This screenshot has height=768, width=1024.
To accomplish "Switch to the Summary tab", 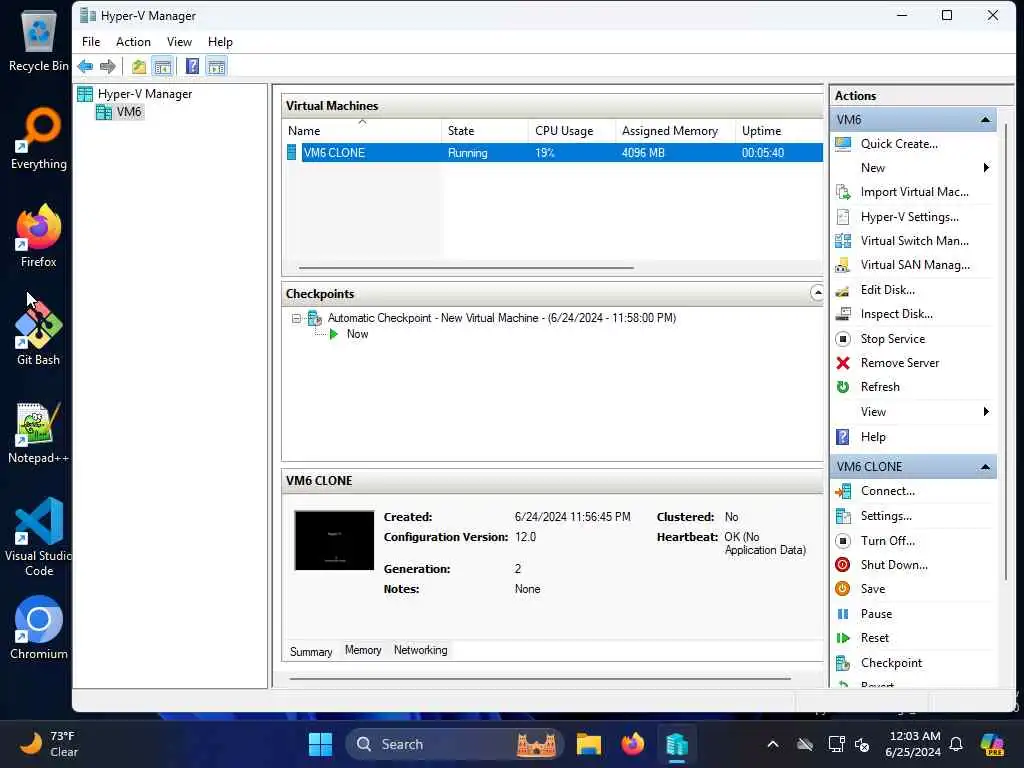I will pyautogui.click(x=311, y=651).
